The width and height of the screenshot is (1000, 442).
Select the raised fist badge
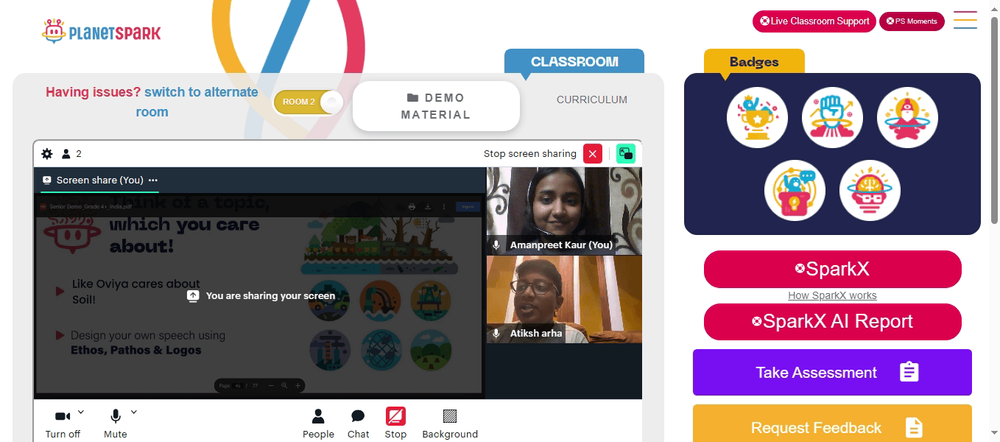832,117
